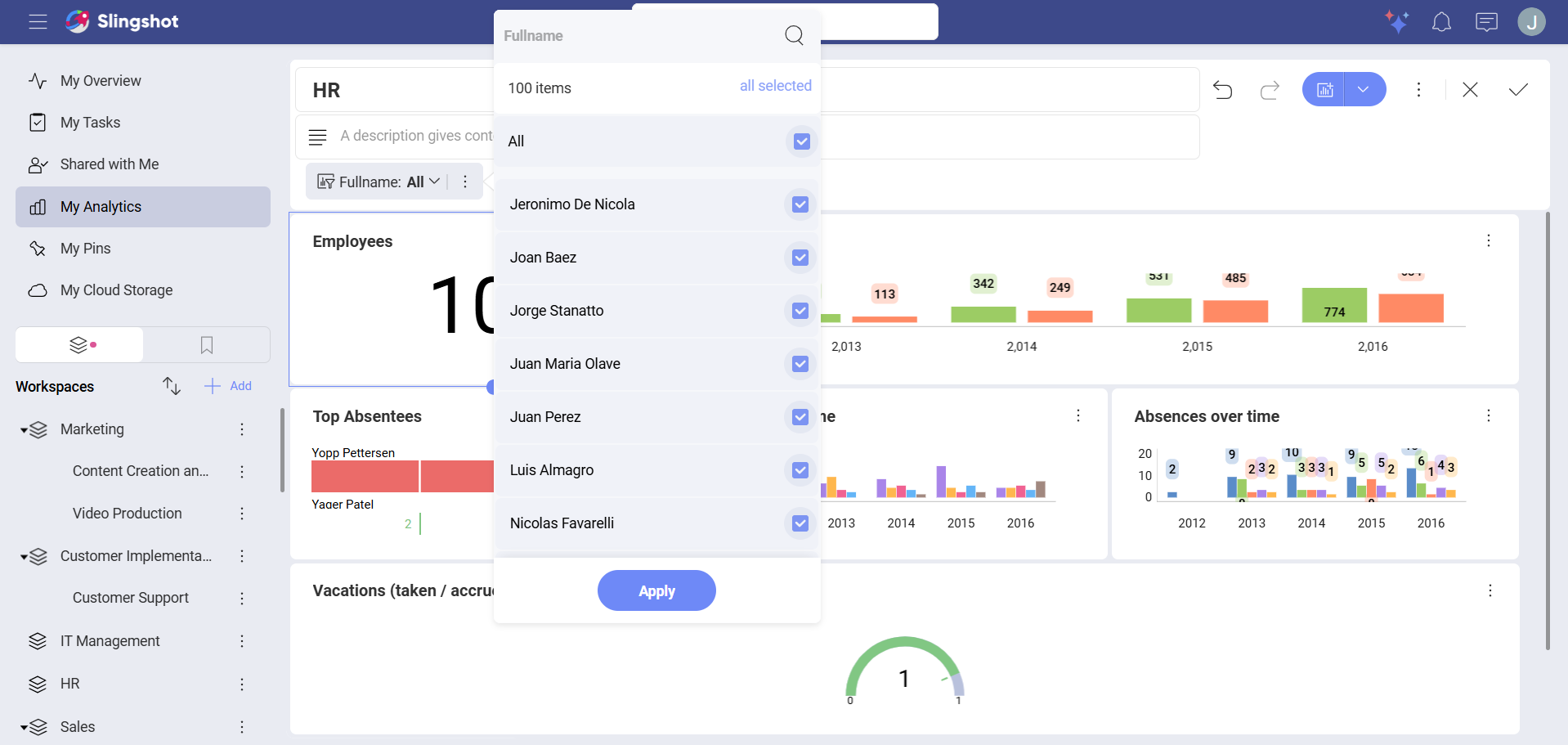
Task: Open the Fullname: All filter dropdown
Action: click(x=379, y=182)
